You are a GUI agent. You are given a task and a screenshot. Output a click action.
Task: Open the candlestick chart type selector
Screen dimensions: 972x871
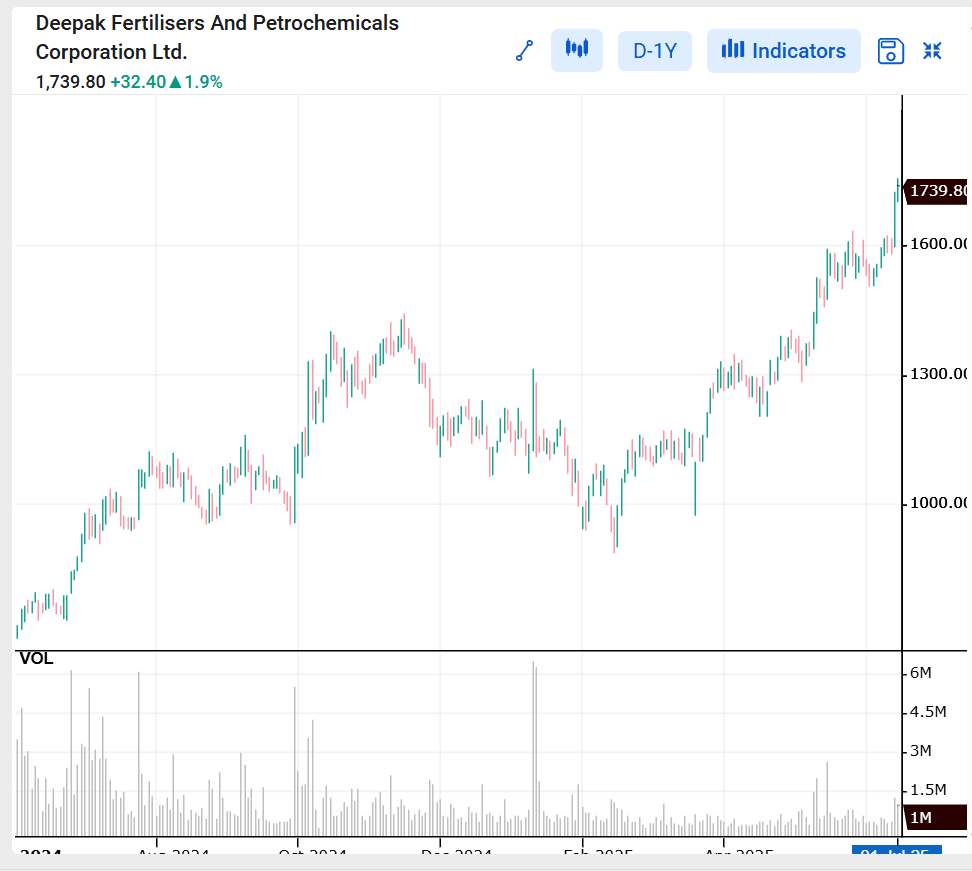click(577, 50)
